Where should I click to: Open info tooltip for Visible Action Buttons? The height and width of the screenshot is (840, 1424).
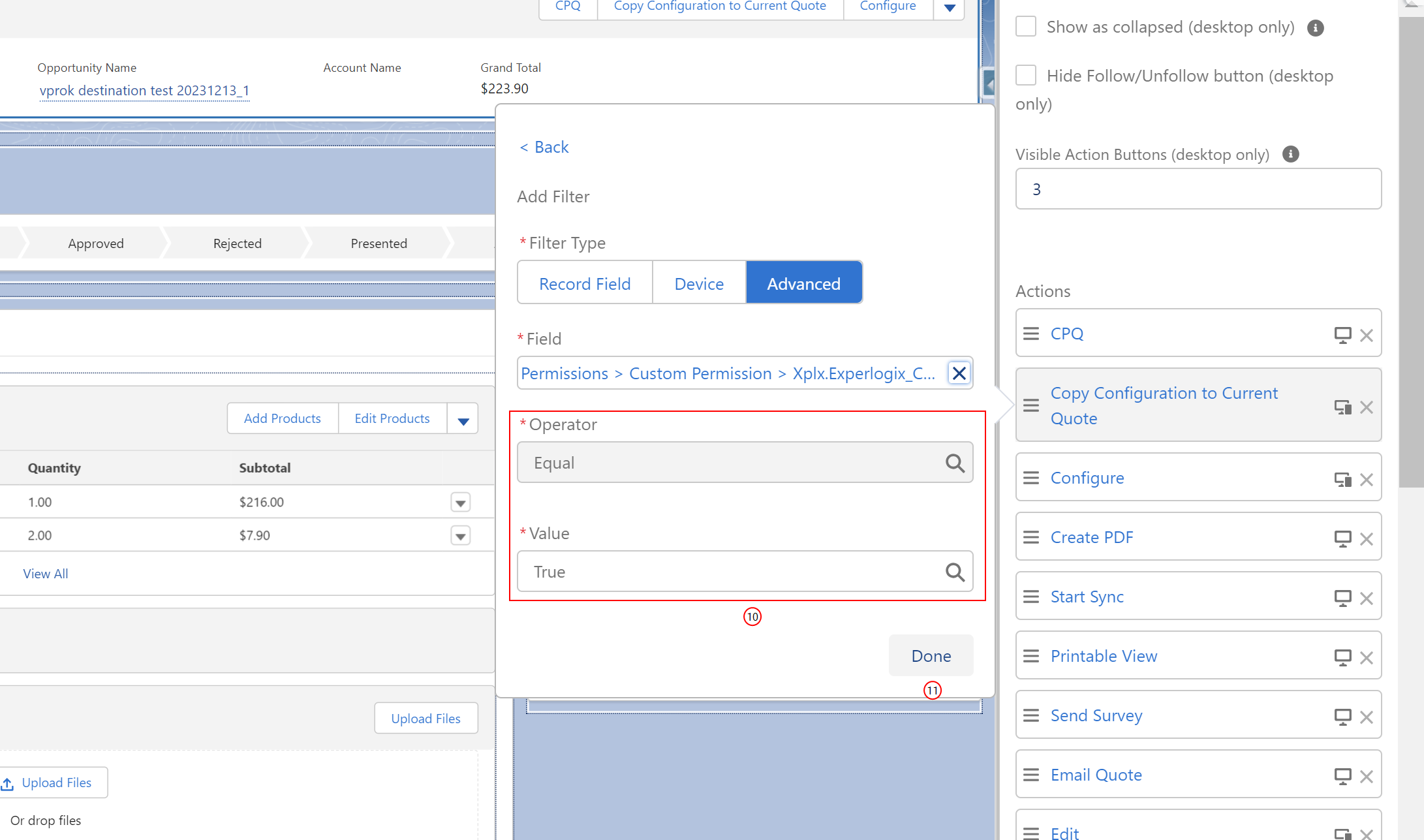tap(1290, 154)
